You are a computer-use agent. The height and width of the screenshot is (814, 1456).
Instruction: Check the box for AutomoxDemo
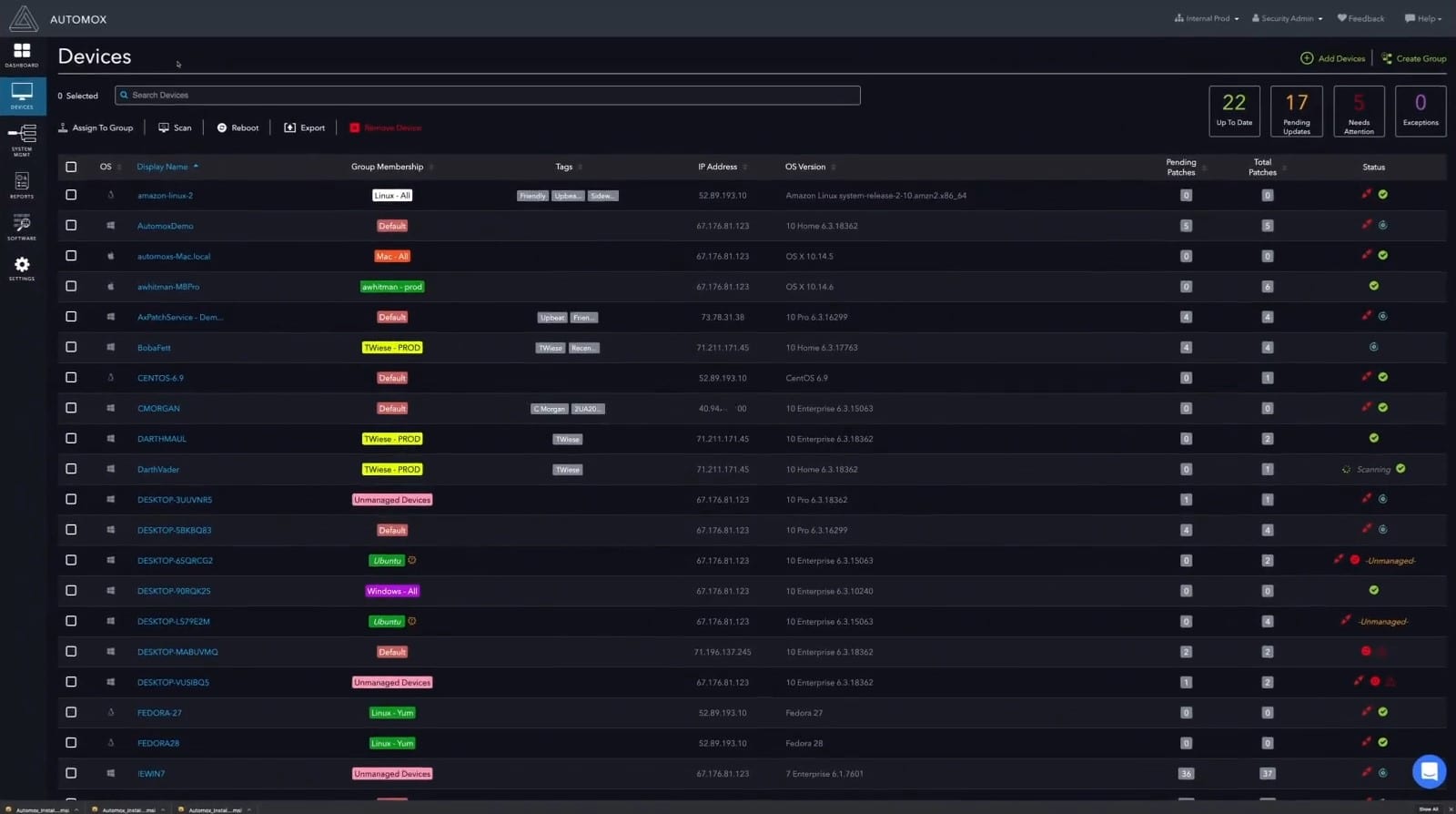coord(71,225)
